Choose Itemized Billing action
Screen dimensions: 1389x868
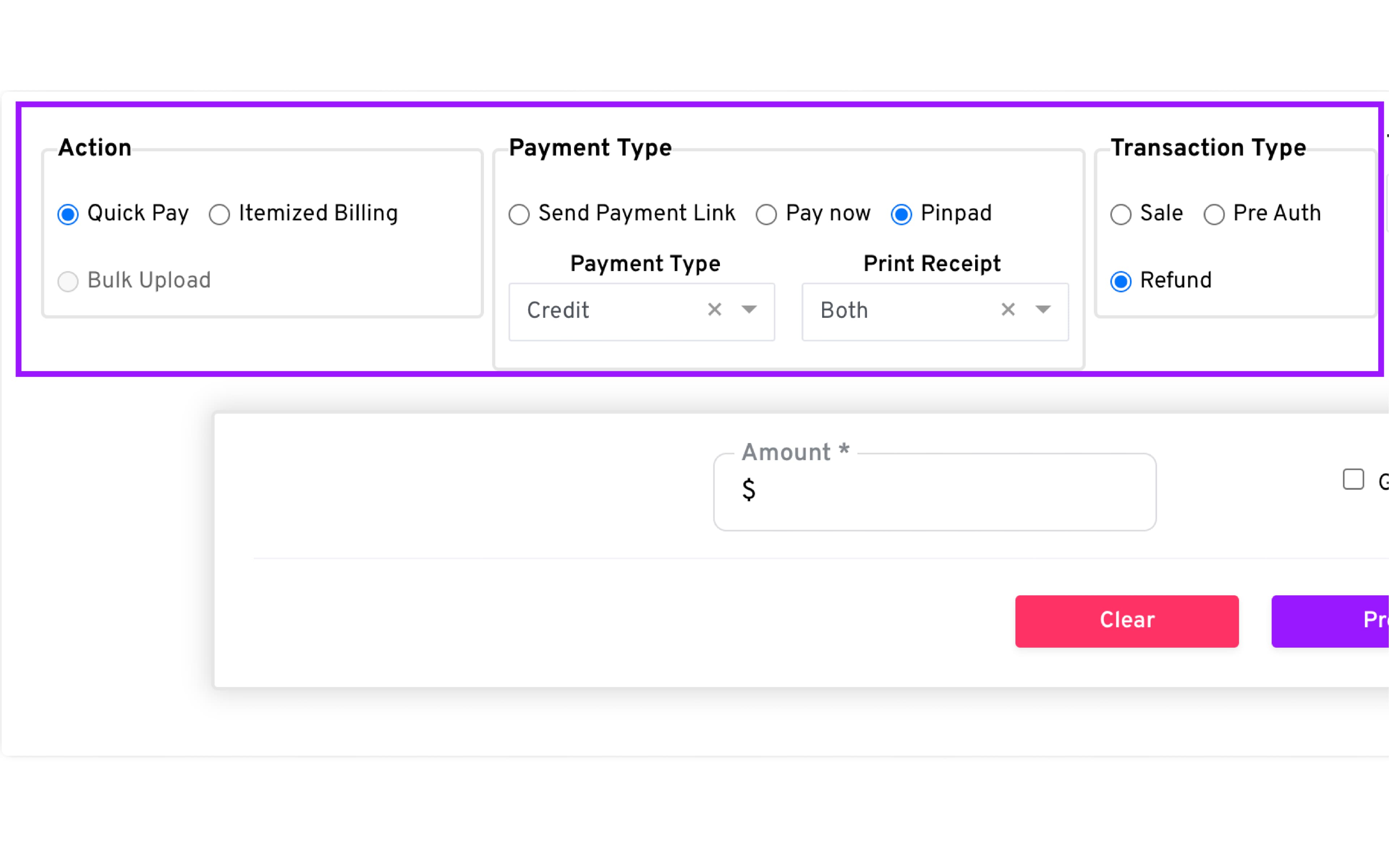(x=219, y=215)
